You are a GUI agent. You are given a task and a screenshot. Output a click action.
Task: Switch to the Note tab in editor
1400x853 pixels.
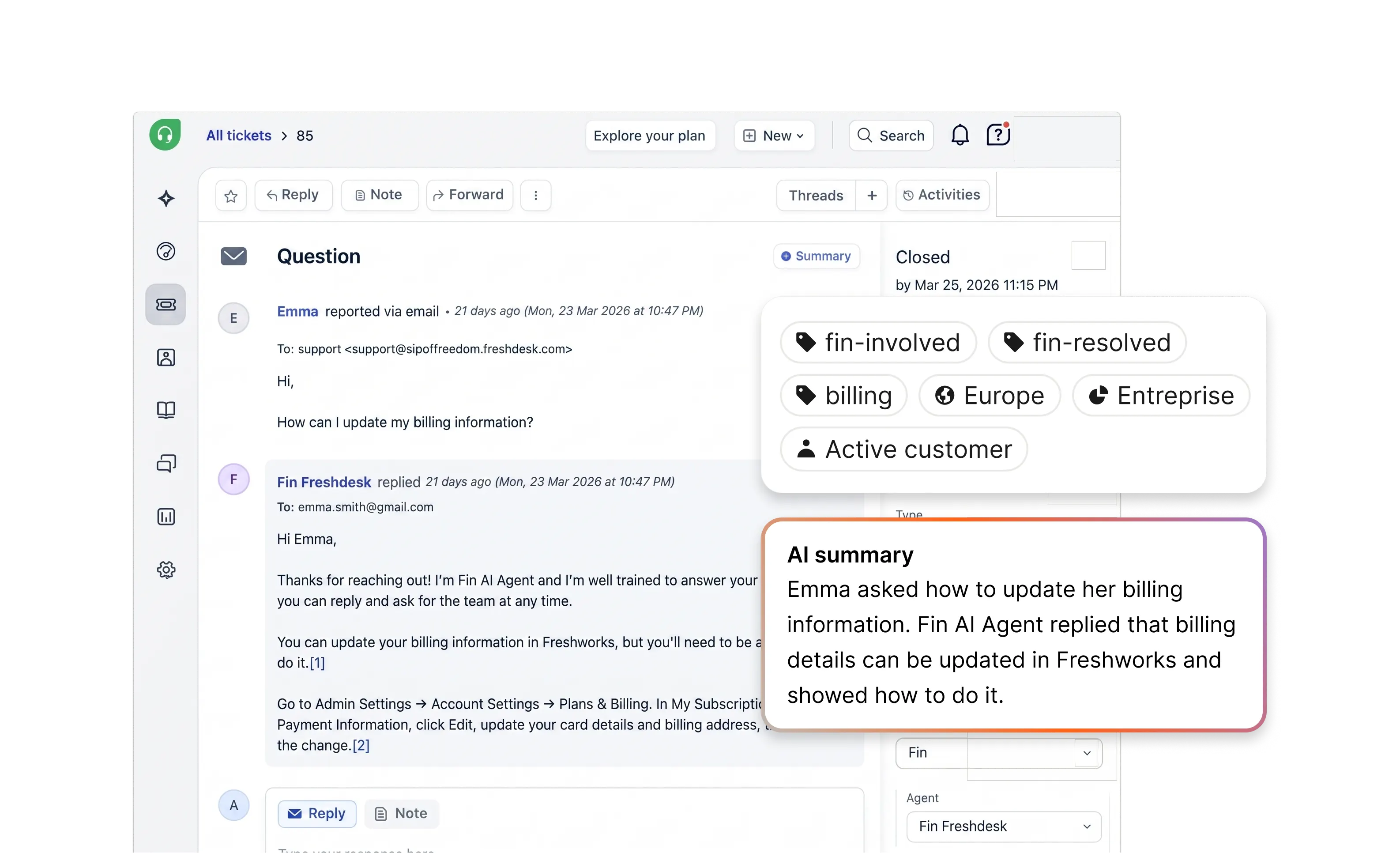click(401, 813)
